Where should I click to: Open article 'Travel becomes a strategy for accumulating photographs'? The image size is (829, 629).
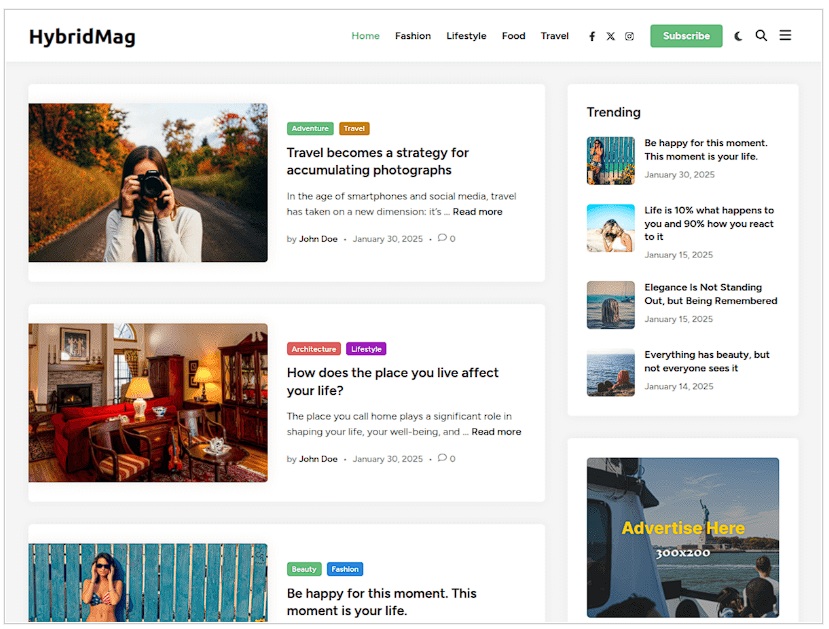point(377,161)
